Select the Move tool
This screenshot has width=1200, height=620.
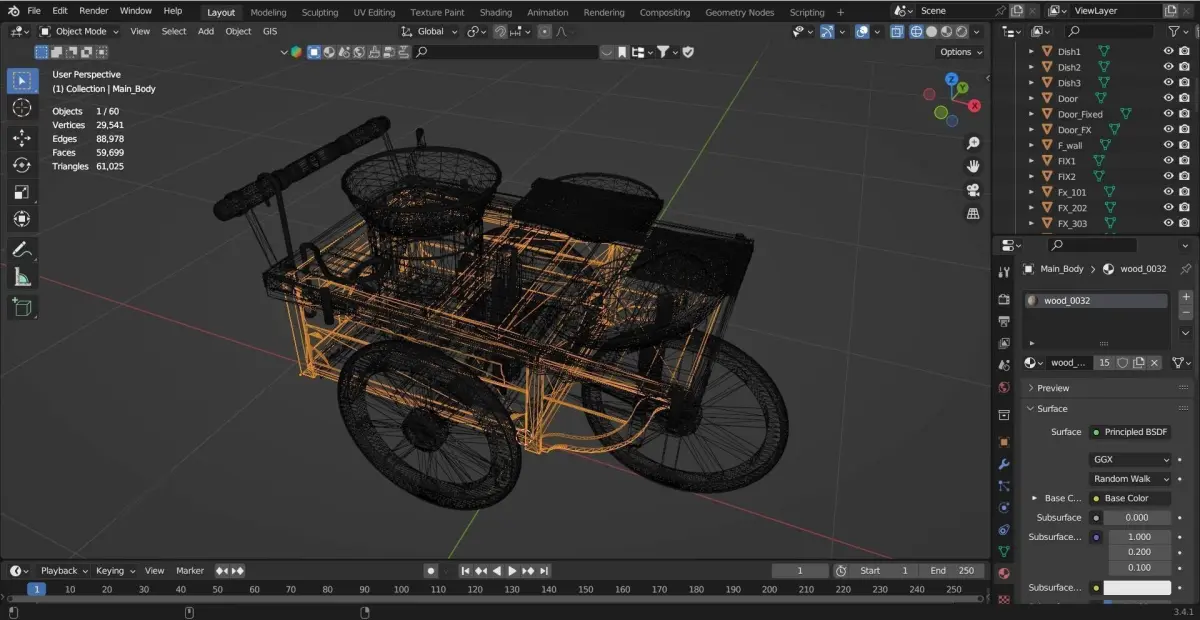coord(22,137)
